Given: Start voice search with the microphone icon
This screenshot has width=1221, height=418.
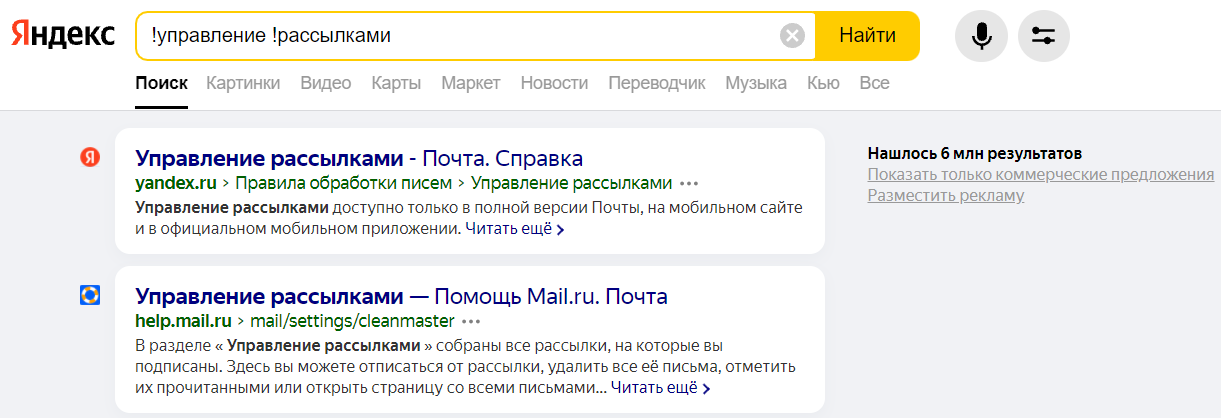Looking at the screenshot, I should tap(982, 36).
